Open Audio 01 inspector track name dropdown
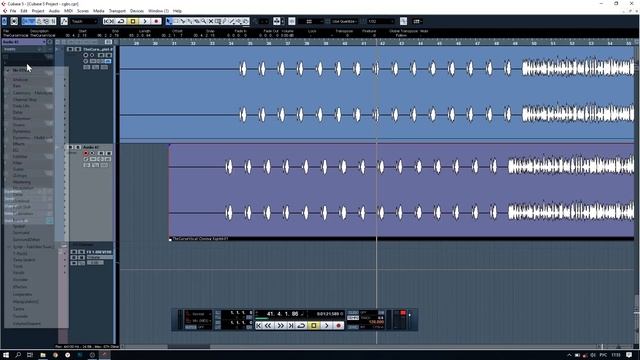Viewport: 640px width, 360px height. [24, 42]
